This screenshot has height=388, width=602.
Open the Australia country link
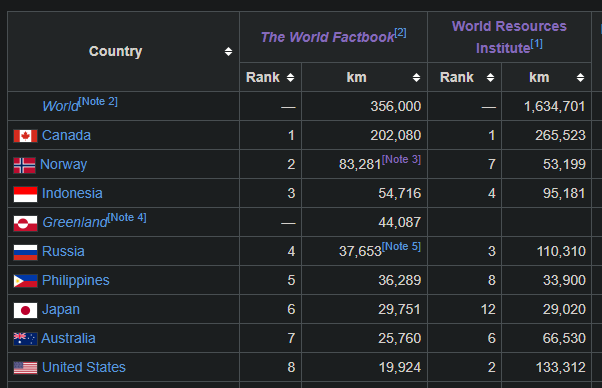[x=68, y=338]
